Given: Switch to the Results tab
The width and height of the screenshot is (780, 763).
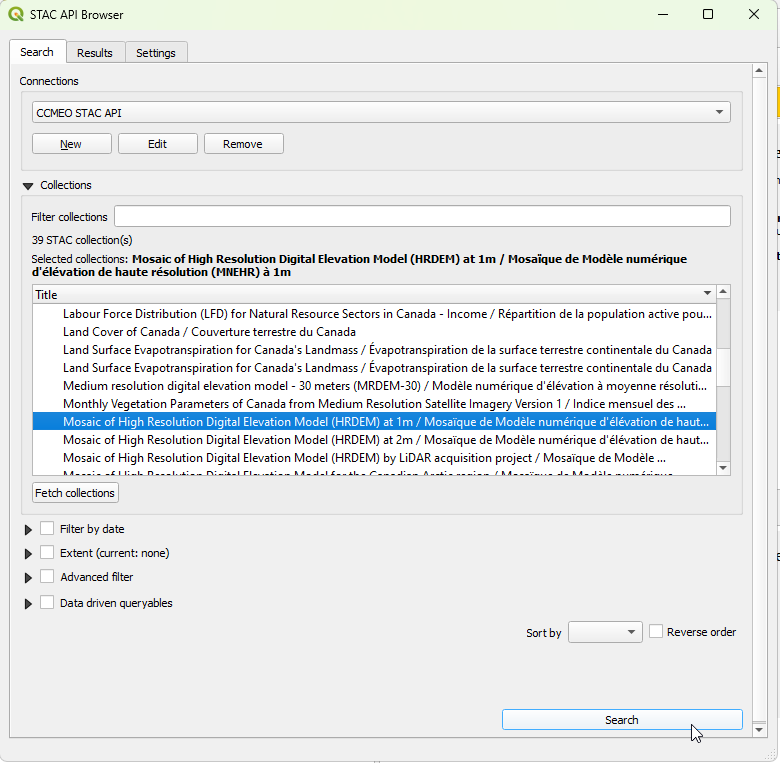Looking at the screenshot, I should 95,53.
